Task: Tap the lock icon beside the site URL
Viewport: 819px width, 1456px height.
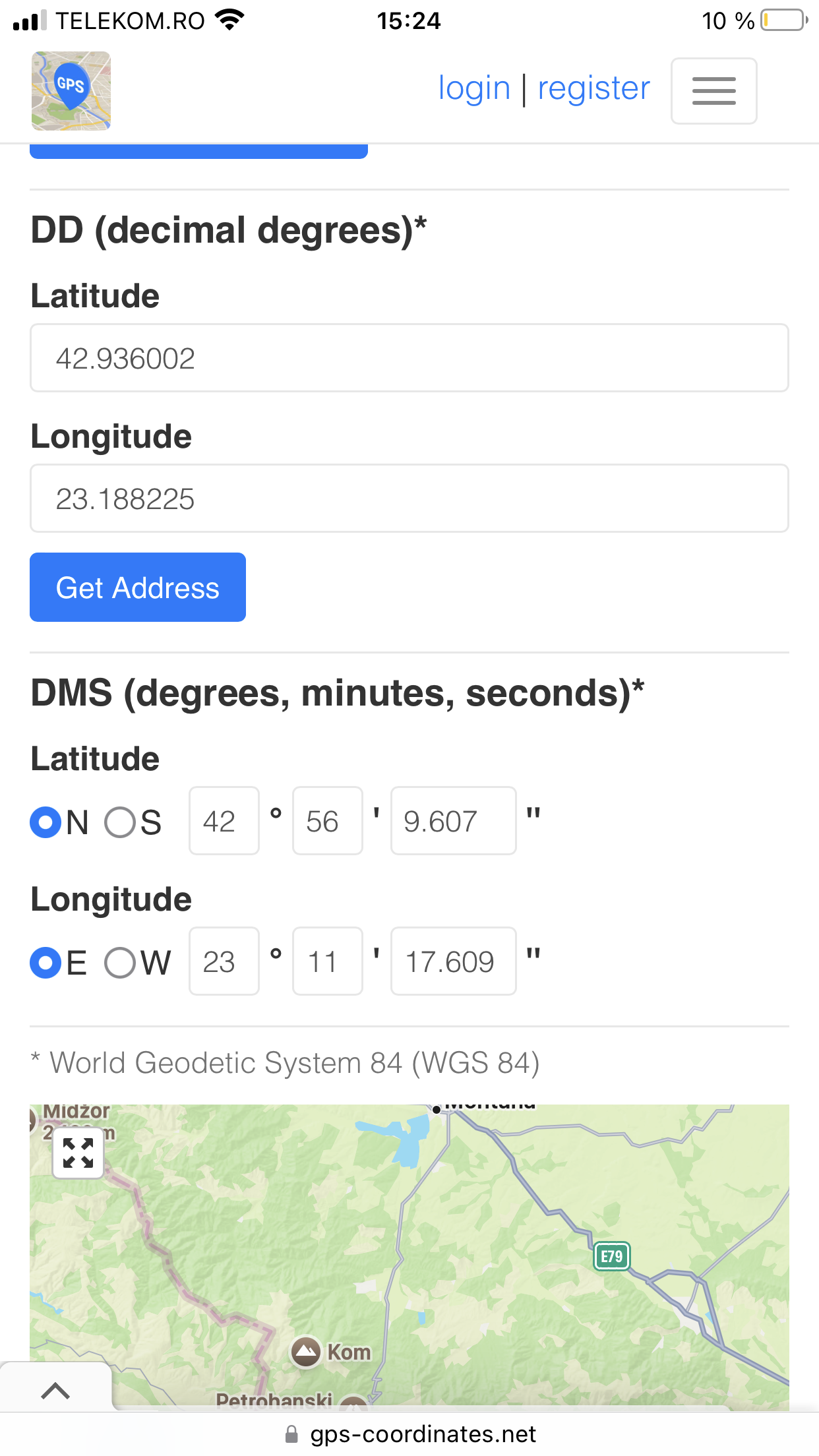Action: click(291, 1434)
